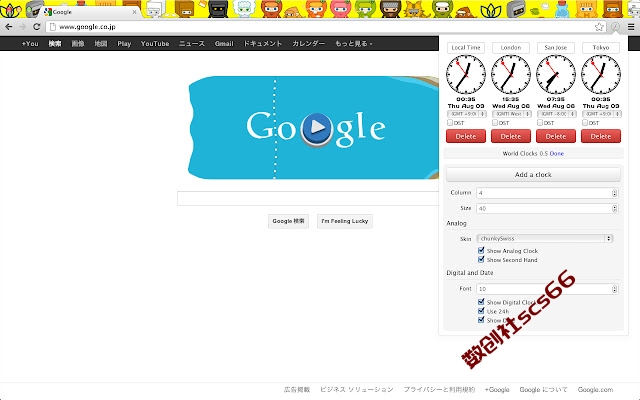Click I'm Feeling Lucky button
Image resolution: width=640 pixels, height=400 pixels.
344,221
